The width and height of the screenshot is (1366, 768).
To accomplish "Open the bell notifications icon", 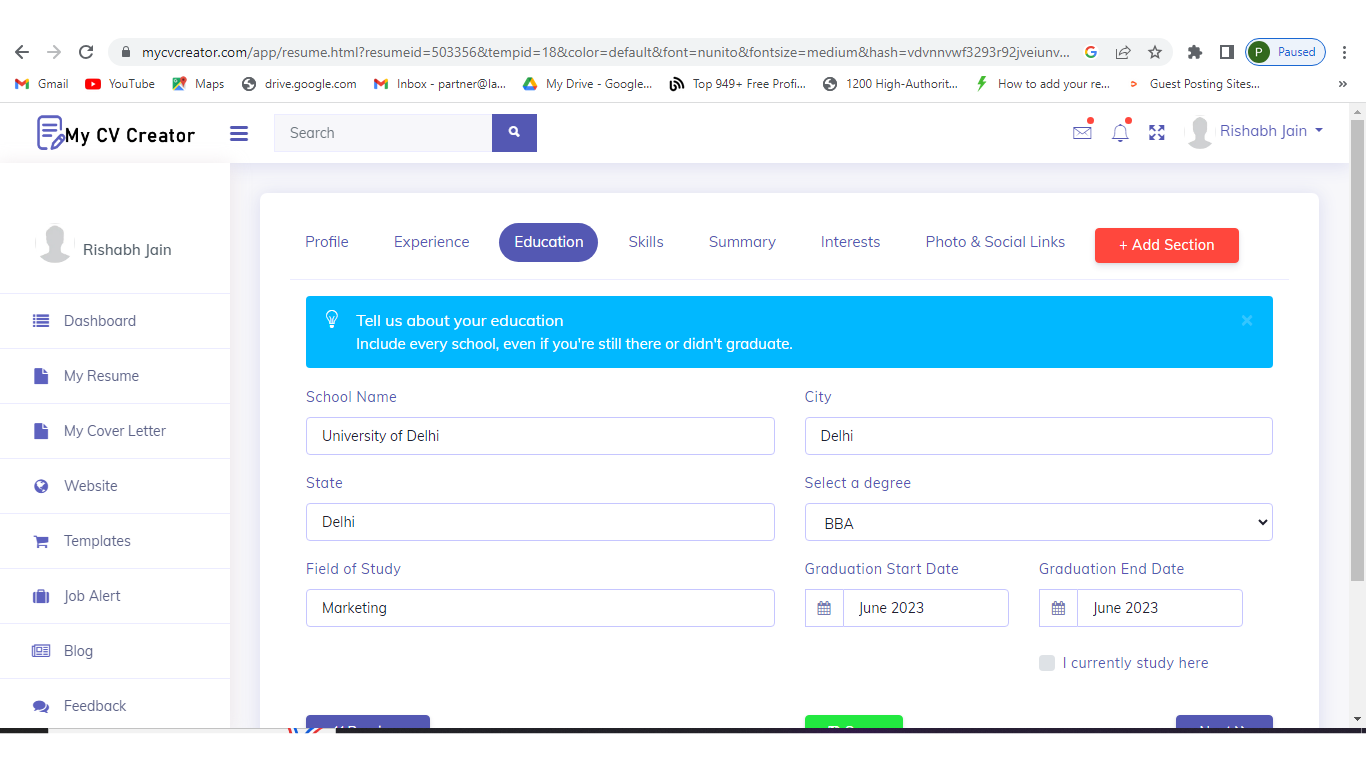I will [1120, 132].
